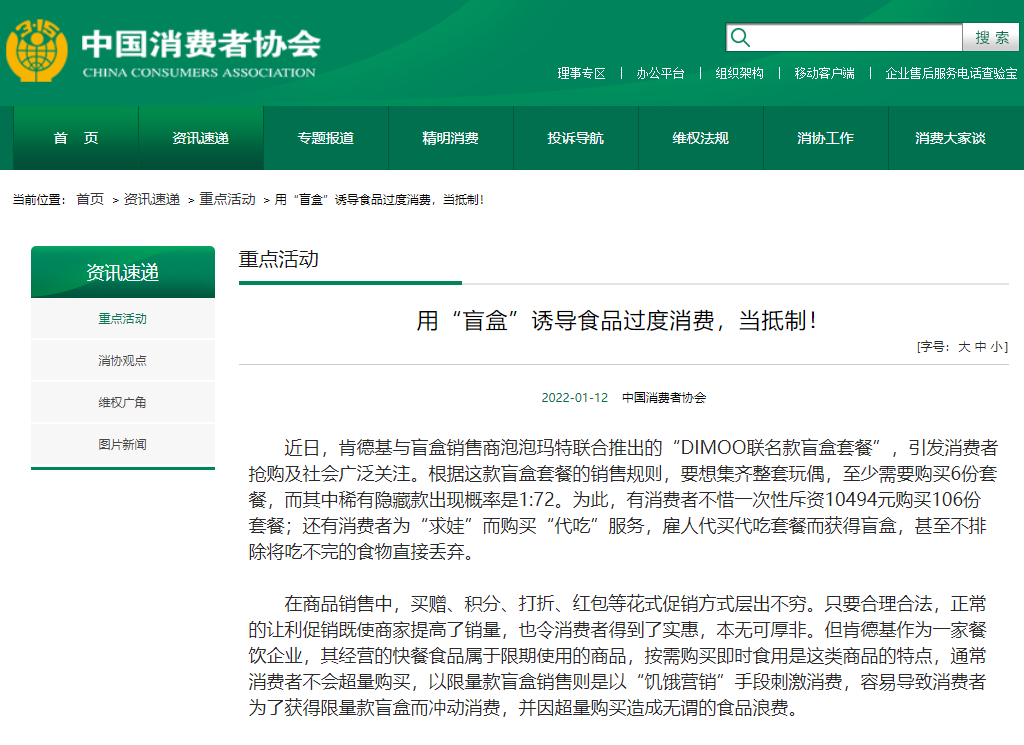
Task: Click the 资讯速递 sidebar header
Action: (123, 272)
